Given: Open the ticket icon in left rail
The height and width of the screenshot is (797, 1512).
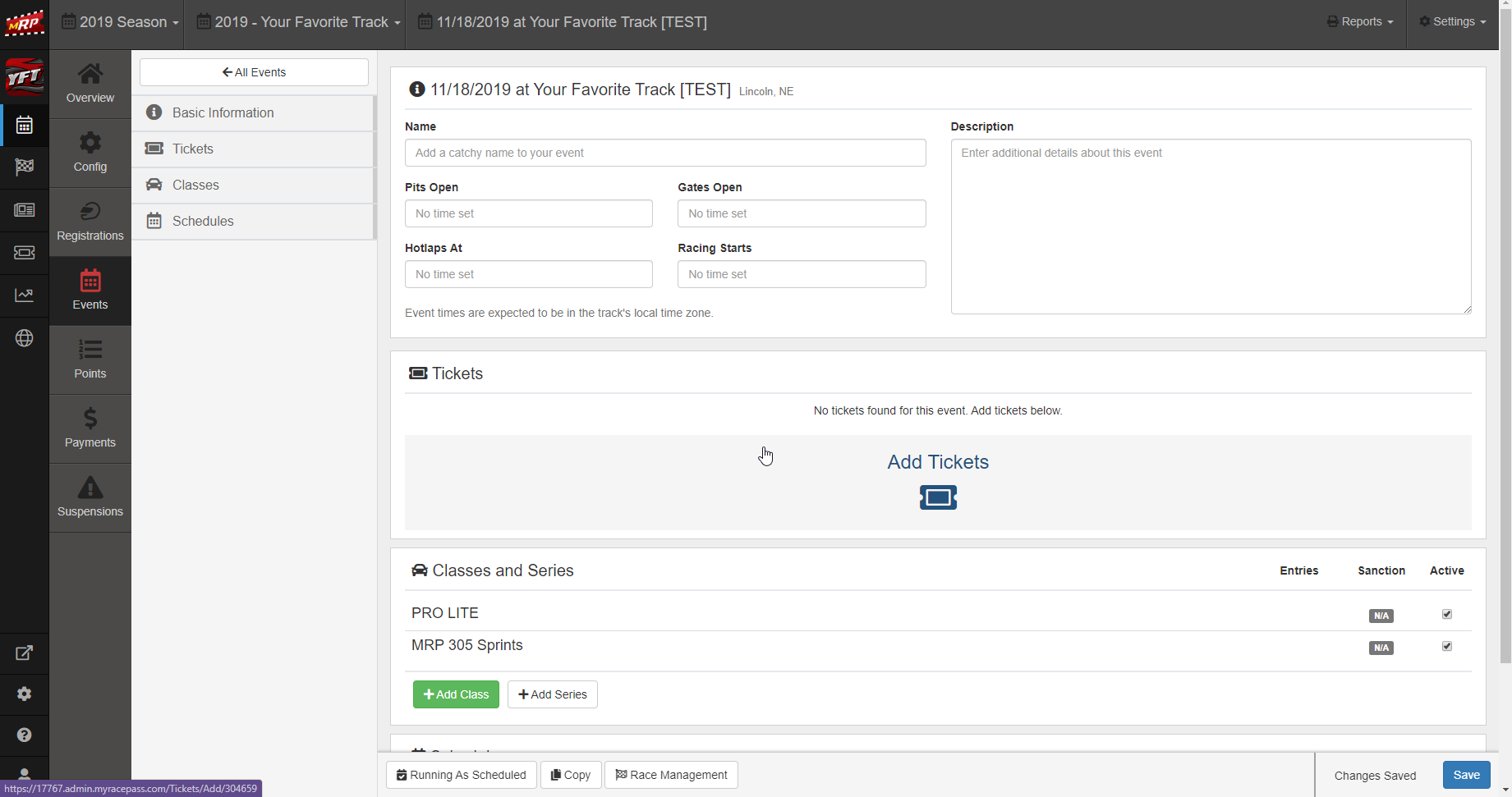Looking at the screenshot, I should click(x=25, y=253).
